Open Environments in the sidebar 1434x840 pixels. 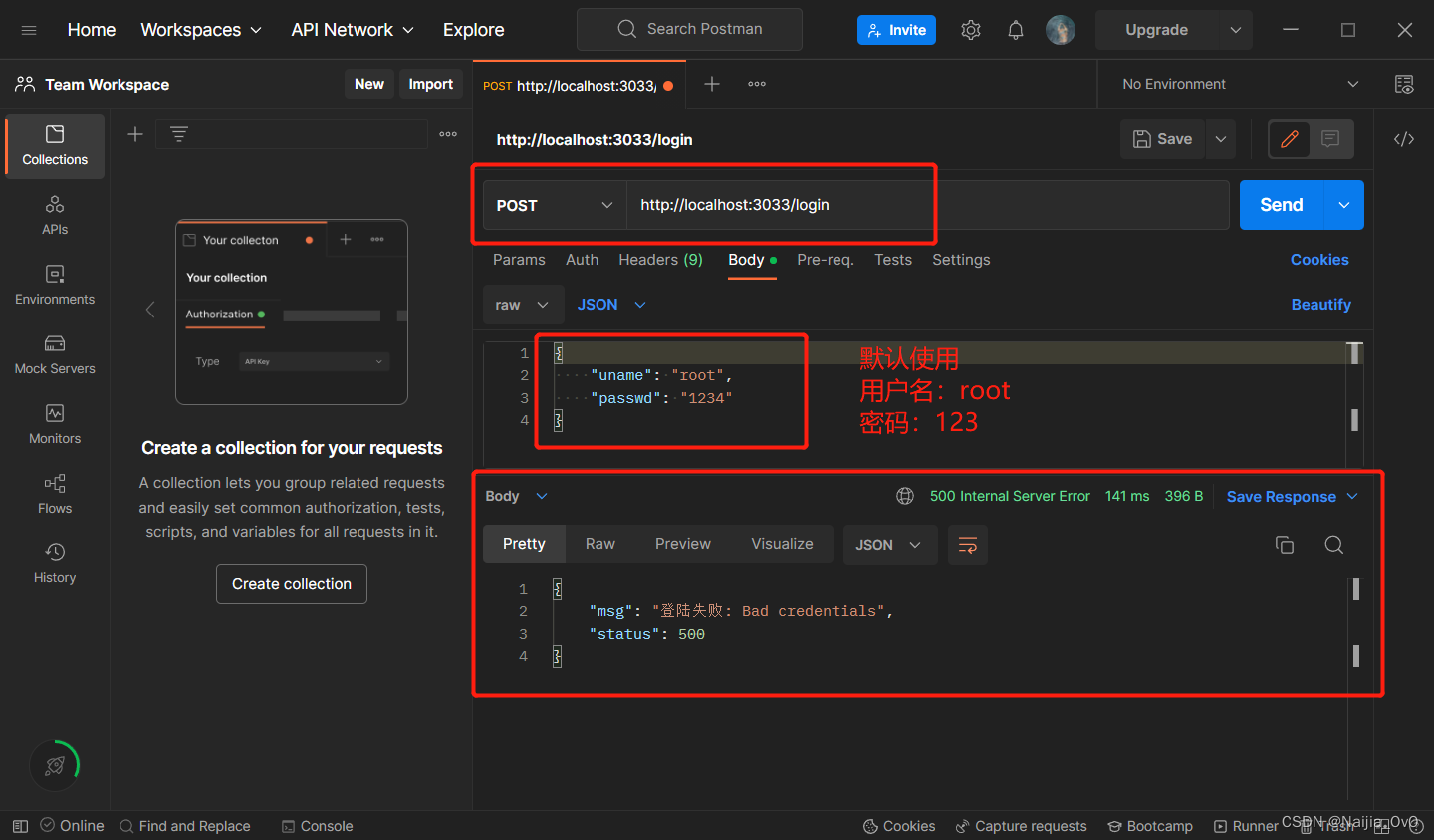click(55, 286)
